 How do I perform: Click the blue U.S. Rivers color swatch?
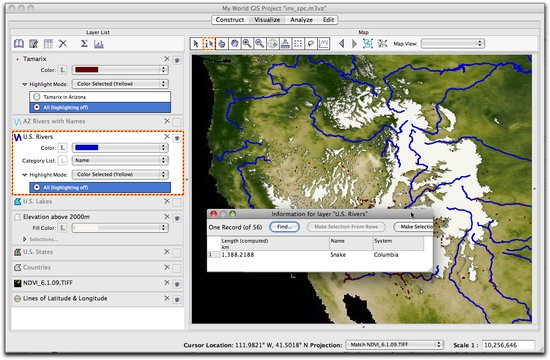(87, 148)
